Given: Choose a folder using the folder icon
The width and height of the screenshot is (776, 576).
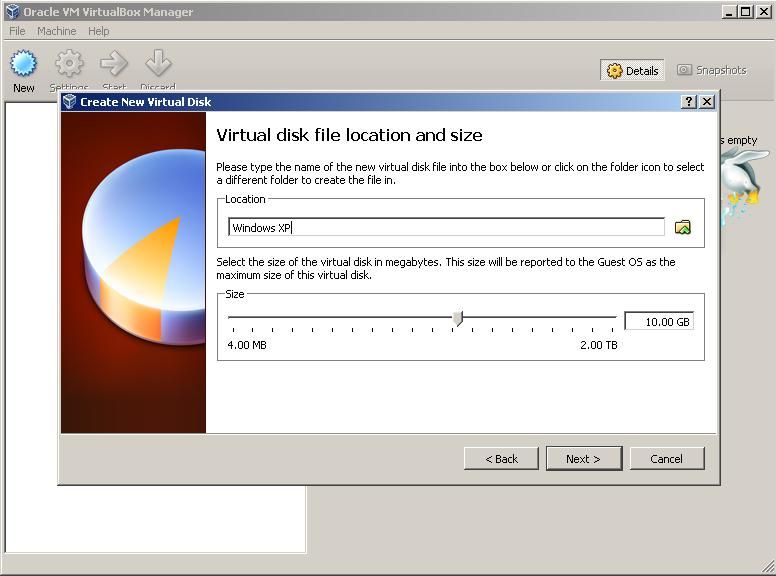Looking at the screenshot, I should pos(682,227).
